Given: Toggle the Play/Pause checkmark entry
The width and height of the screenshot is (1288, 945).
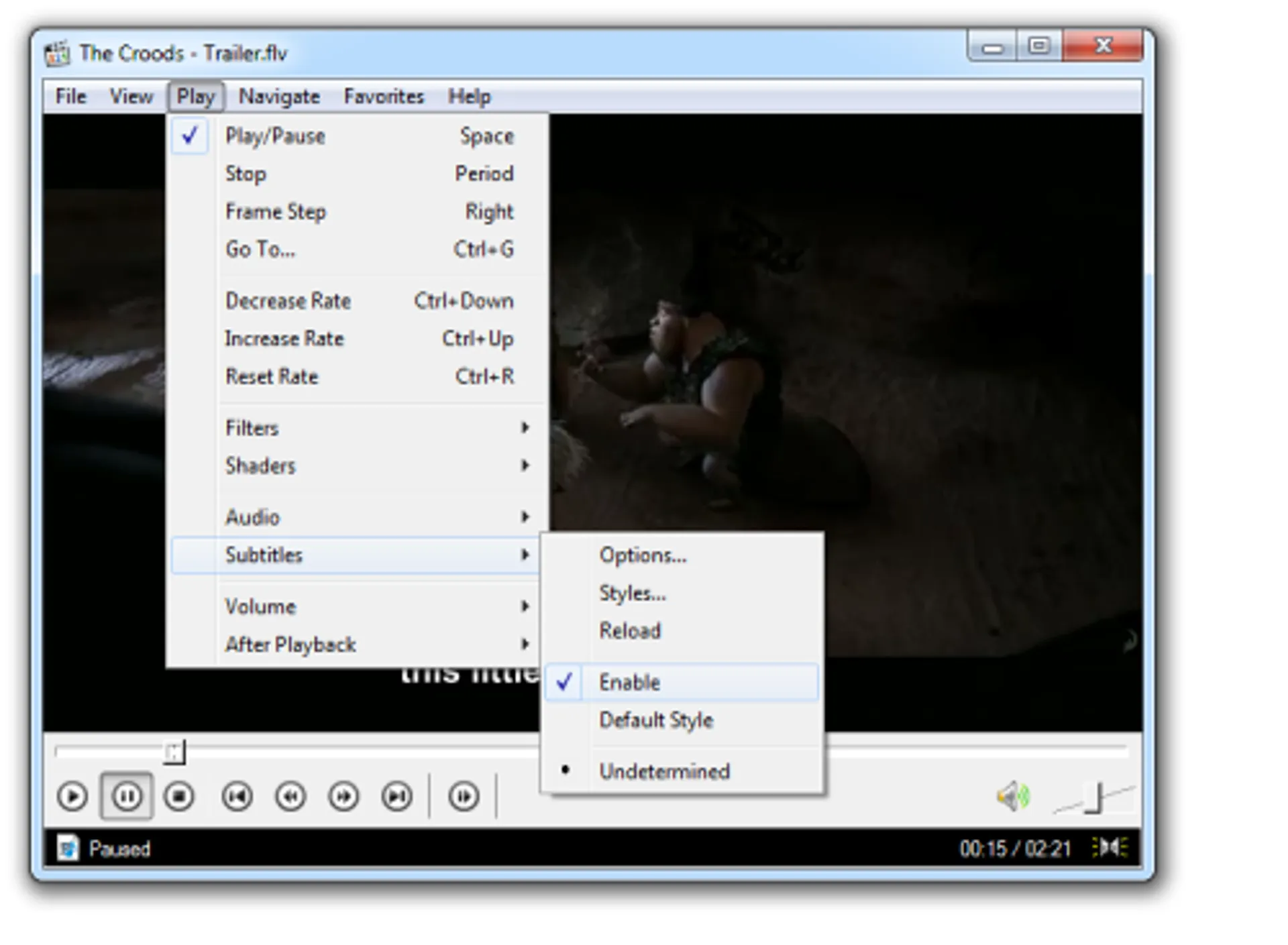Looking at the screenshot, I should tap(275, 135).
